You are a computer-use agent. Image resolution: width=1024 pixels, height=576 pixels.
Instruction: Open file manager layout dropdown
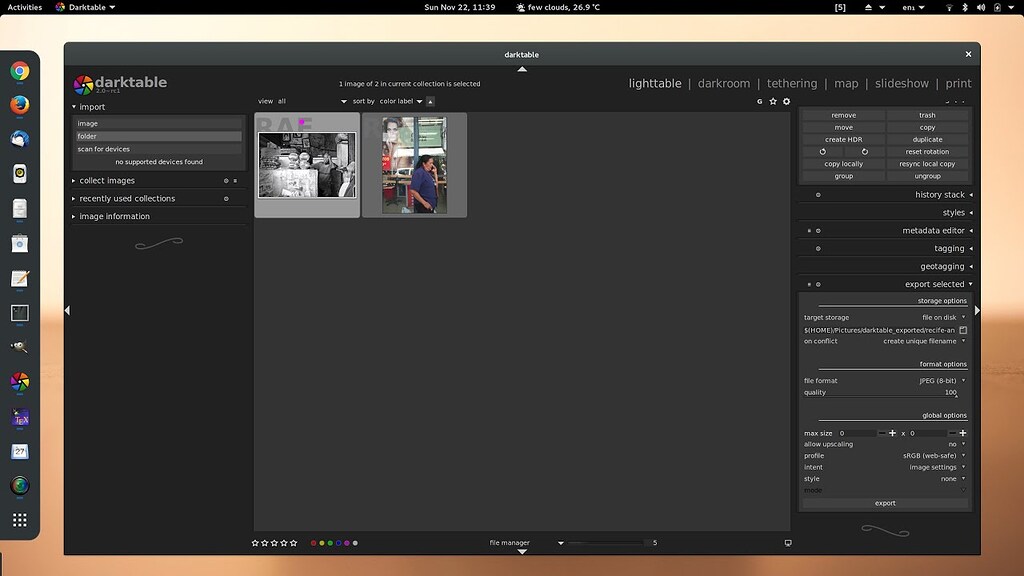526,543
